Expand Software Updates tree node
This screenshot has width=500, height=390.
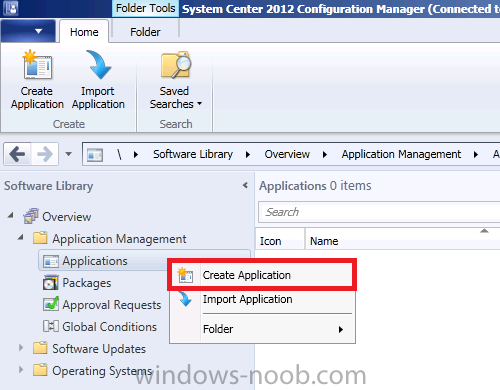tap(21, 348)
